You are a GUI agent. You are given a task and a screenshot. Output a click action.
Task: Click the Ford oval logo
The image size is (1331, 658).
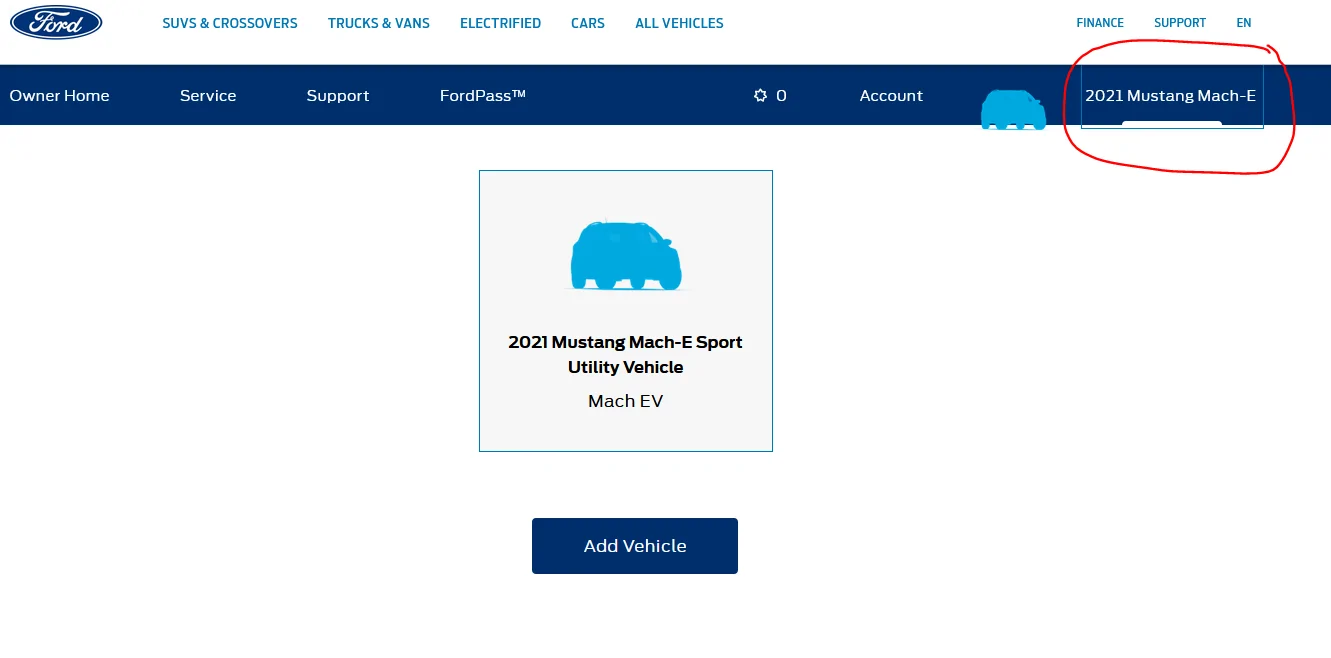point(56,22)
